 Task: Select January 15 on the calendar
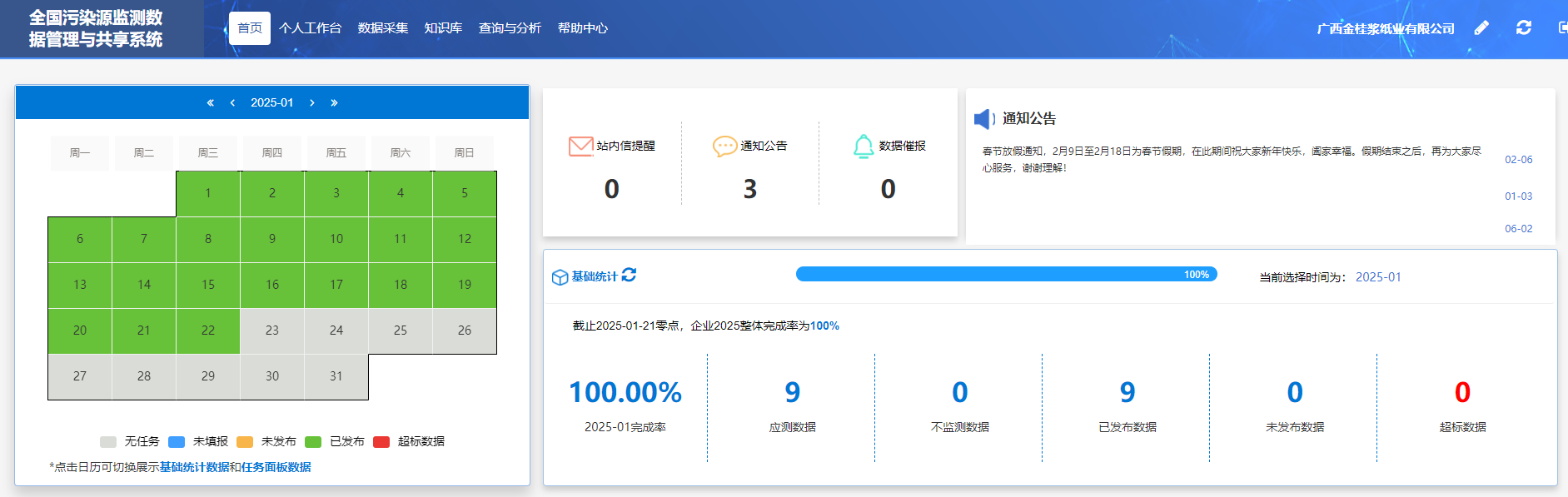(208, 285)
